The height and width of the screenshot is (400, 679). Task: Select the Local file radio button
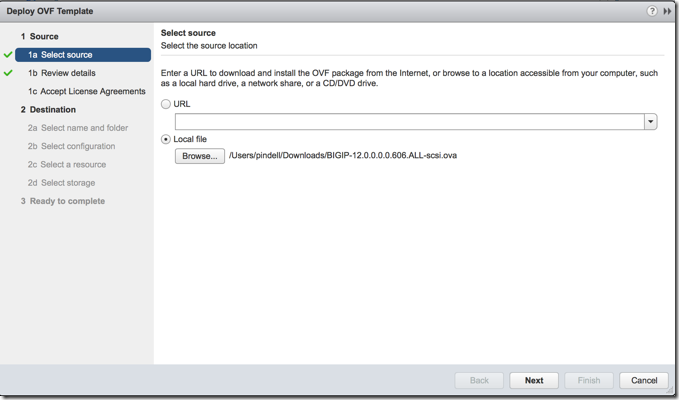point(166,139)
